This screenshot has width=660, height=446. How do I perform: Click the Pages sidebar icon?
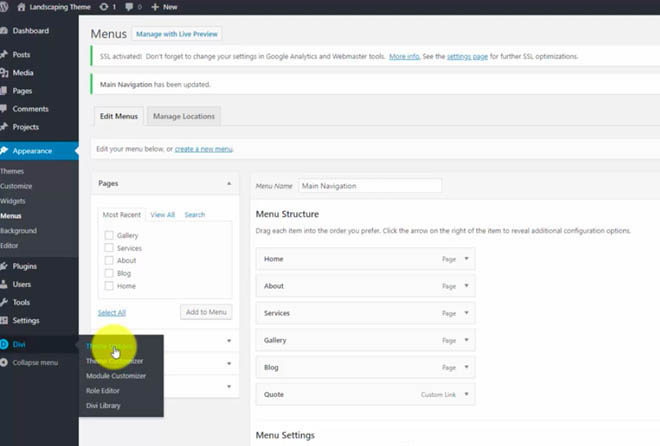(4, 91)
